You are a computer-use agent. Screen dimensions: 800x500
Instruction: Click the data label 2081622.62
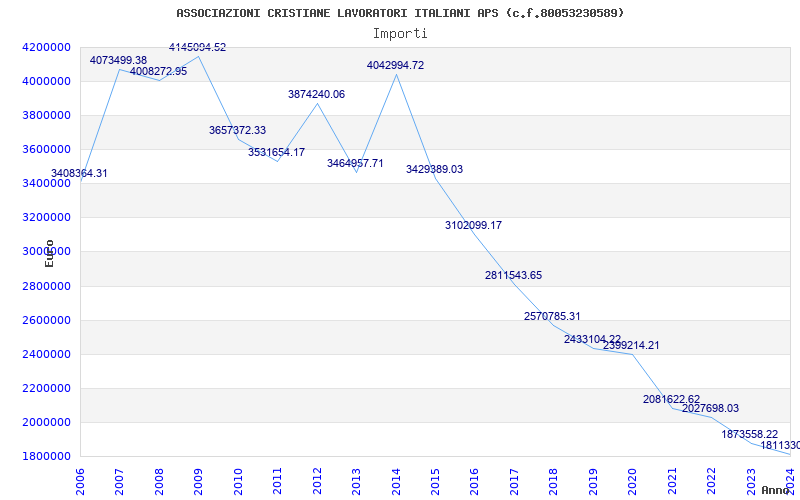click(671, 399)
